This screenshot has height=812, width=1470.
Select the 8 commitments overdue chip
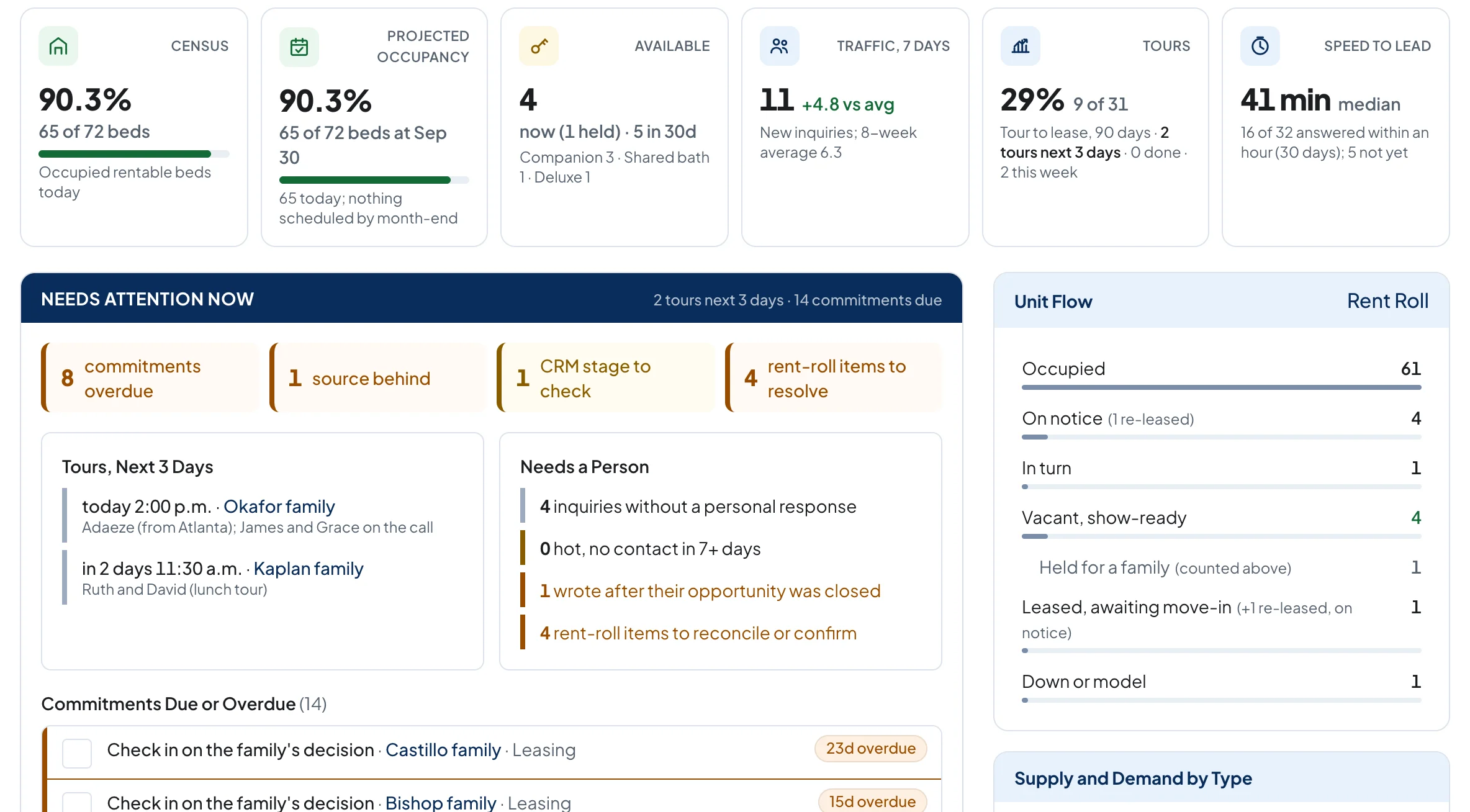[x=150, y=377]
